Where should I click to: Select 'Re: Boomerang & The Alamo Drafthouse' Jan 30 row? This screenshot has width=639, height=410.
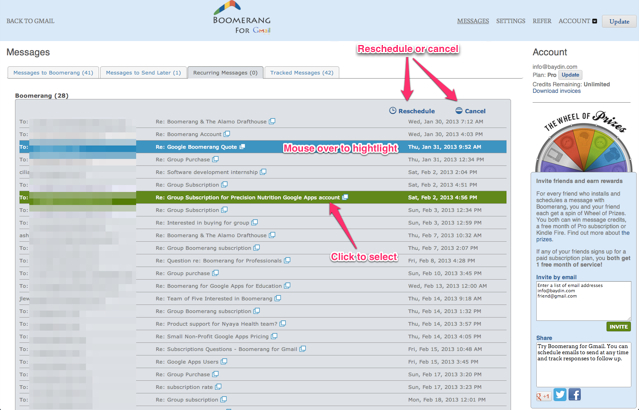coord(263,121)
